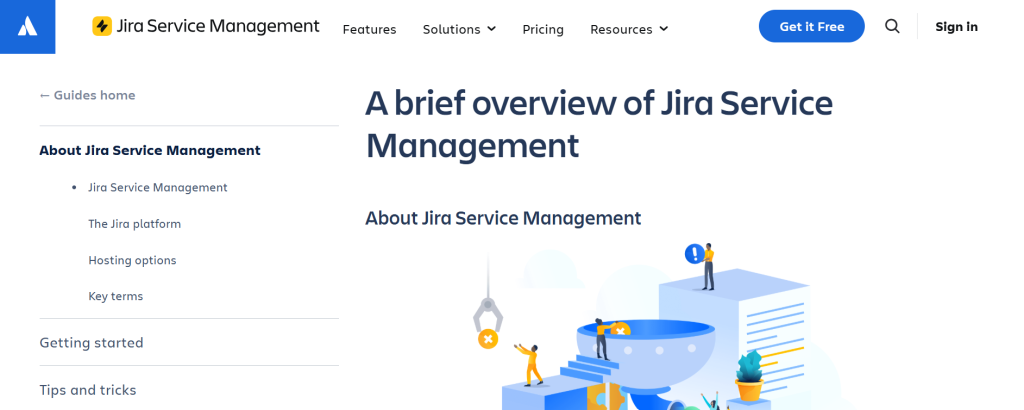Image resolution: width=1024 pixels, height=410 pixels.
Task: Open The Jira platform sidebar item
Action: [x=134, y=224]
